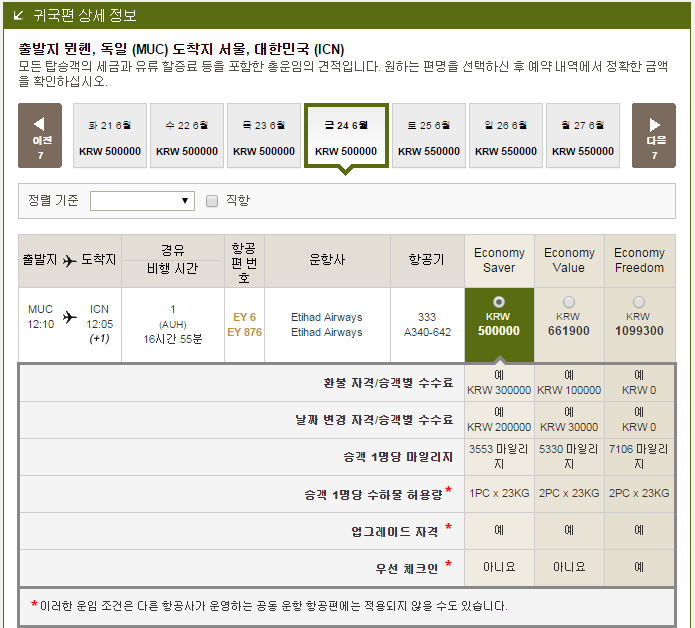695x628 pixels.
Task: Click the 승객 1명당 마일리지 row label
Action: (x=398, y=457)
